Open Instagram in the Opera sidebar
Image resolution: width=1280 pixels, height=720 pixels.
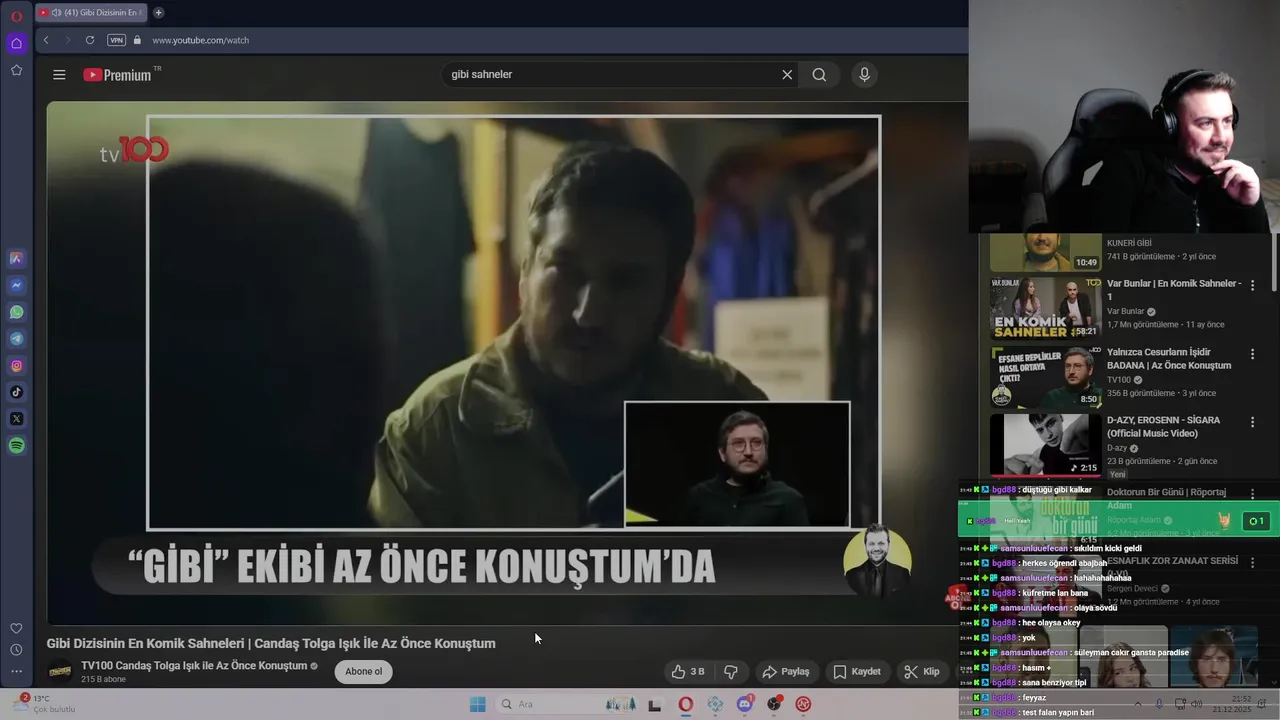click(x=16, y=366)
